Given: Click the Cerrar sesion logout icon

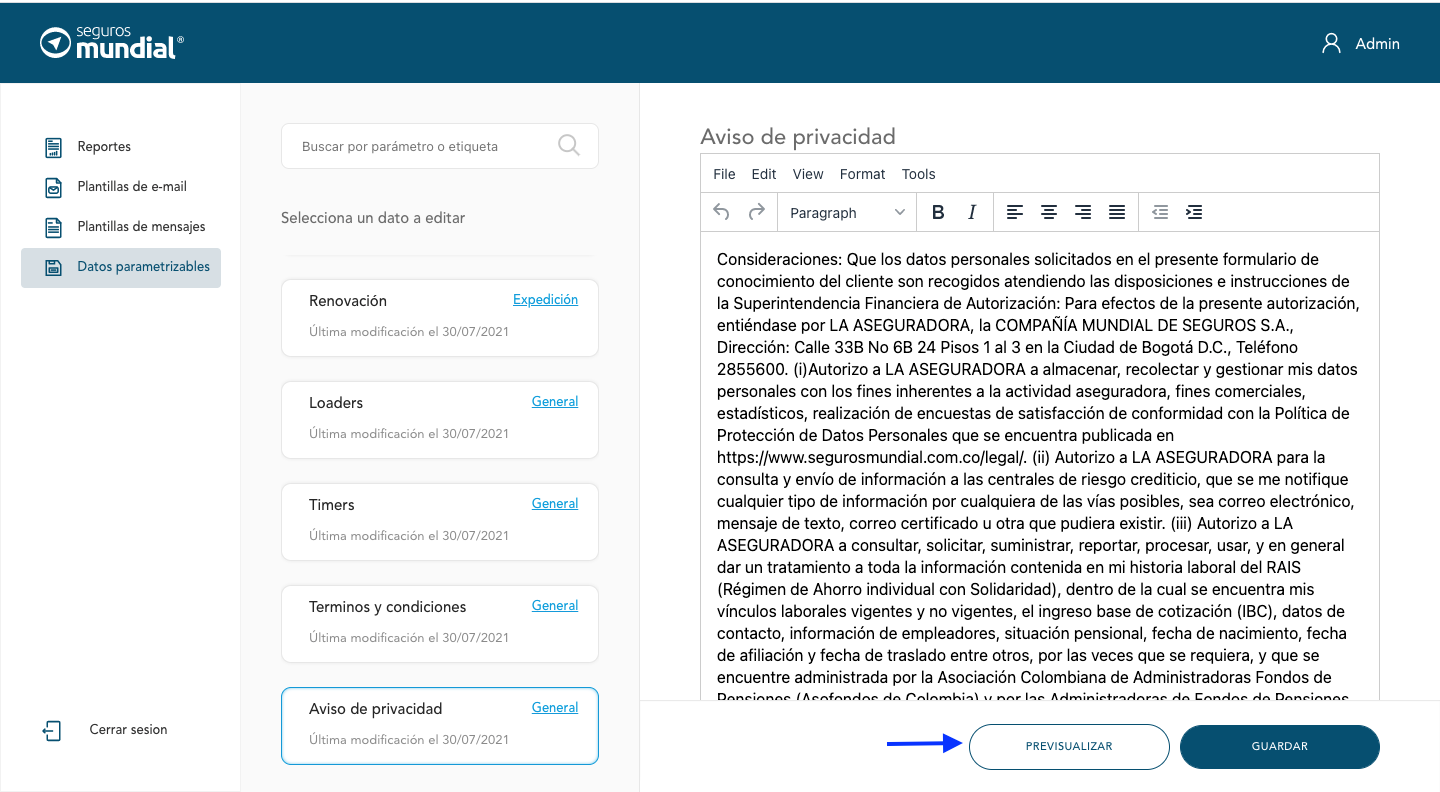Looking at the screenshot, I should 52,730.
